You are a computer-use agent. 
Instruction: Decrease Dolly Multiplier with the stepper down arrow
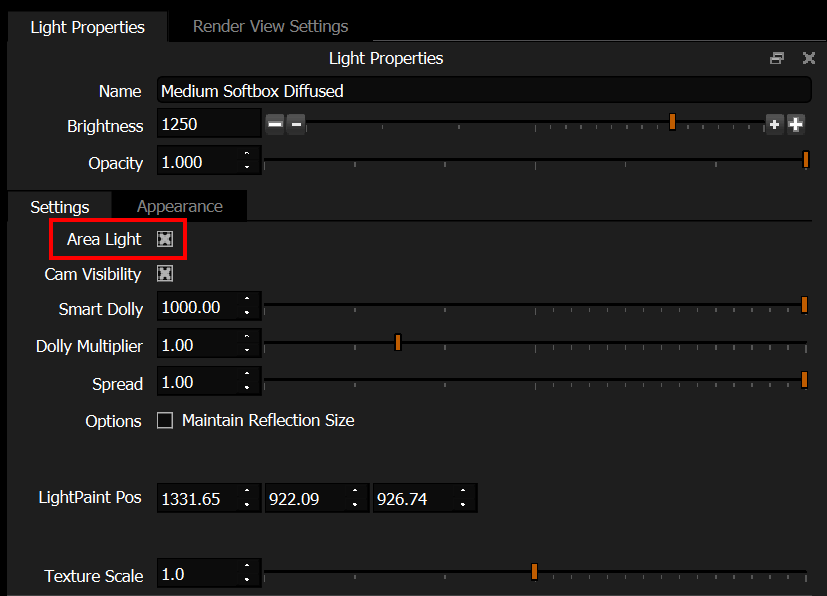pos(246,350)
